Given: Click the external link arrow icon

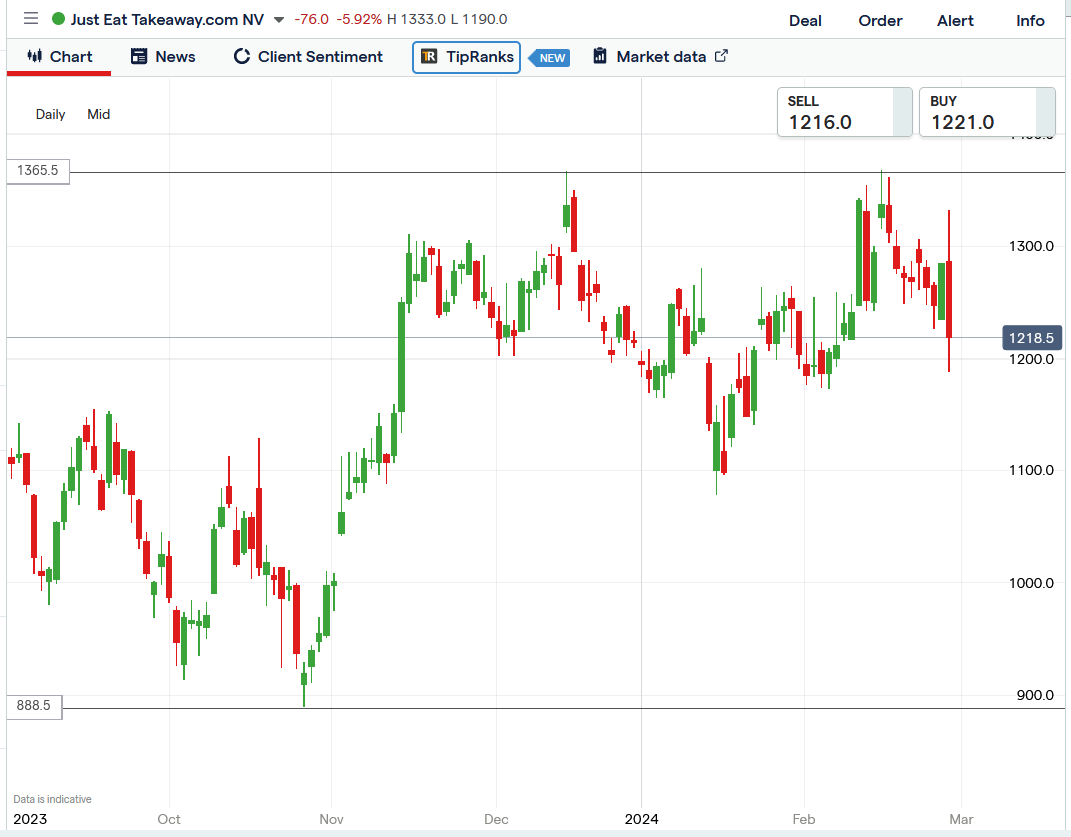Looking at the screenshot, I should click(x=721, y=56).
